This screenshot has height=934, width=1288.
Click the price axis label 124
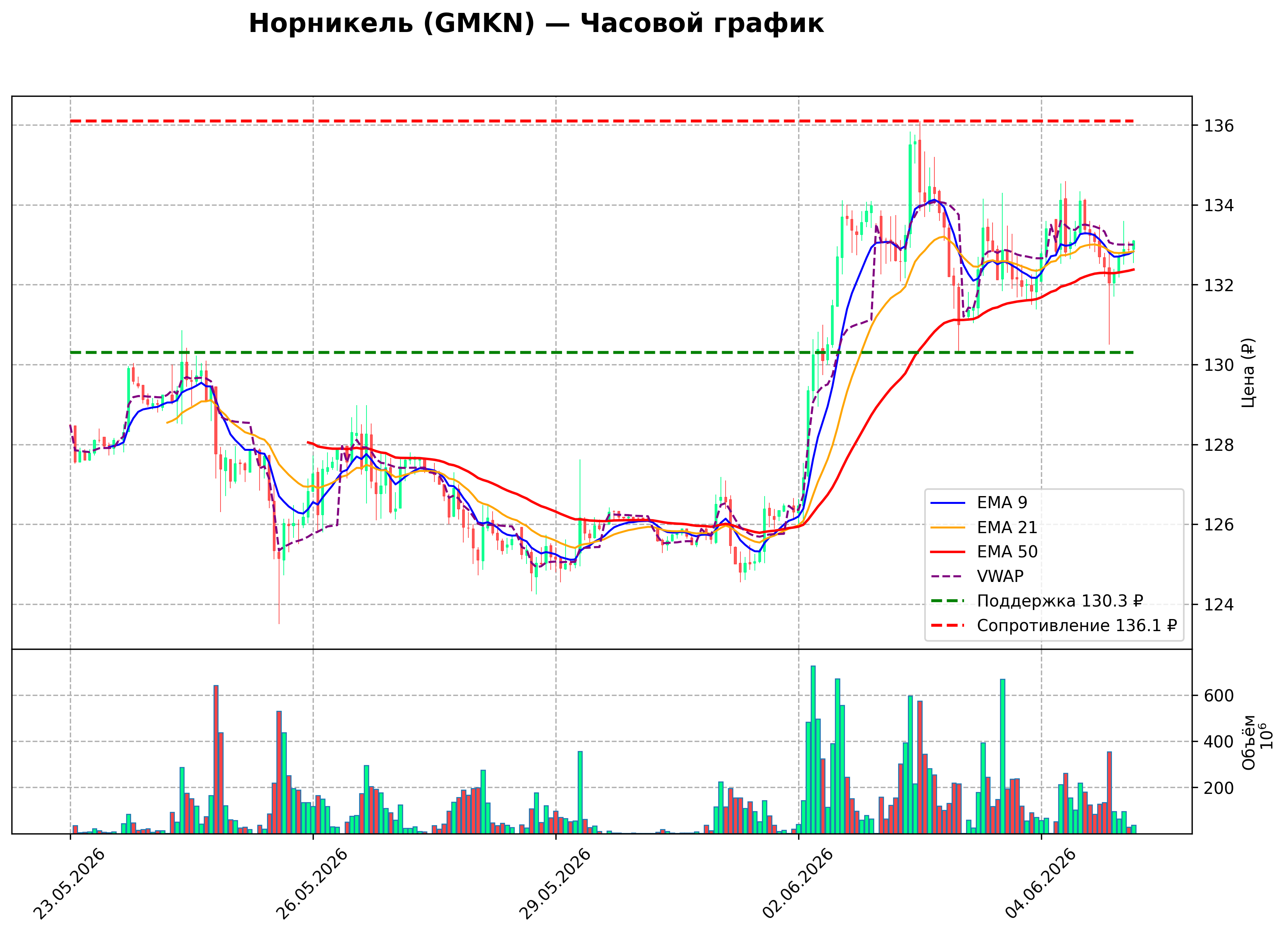point(1219,605)
